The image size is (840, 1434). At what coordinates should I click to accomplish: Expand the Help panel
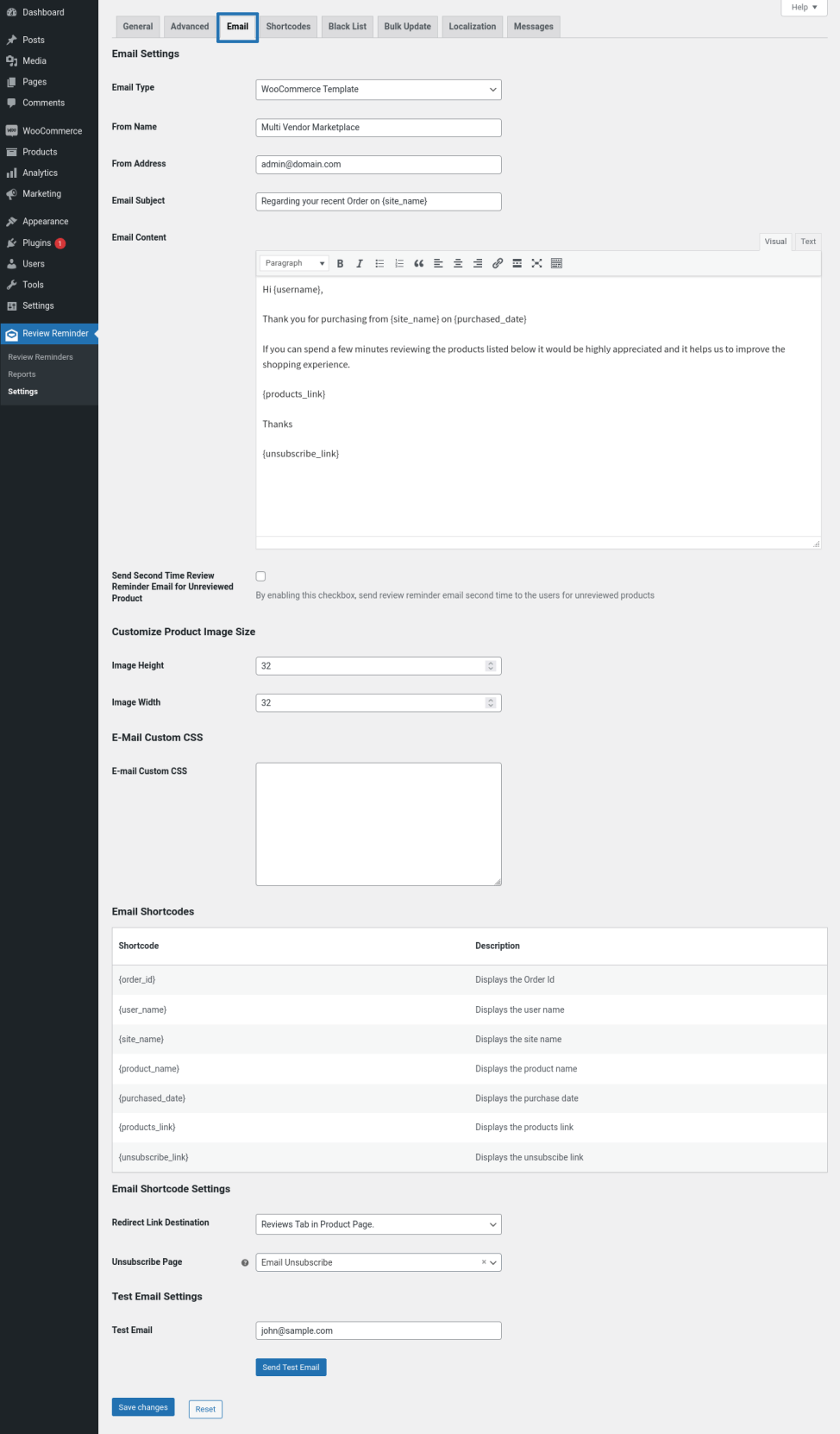coord(804,7)
